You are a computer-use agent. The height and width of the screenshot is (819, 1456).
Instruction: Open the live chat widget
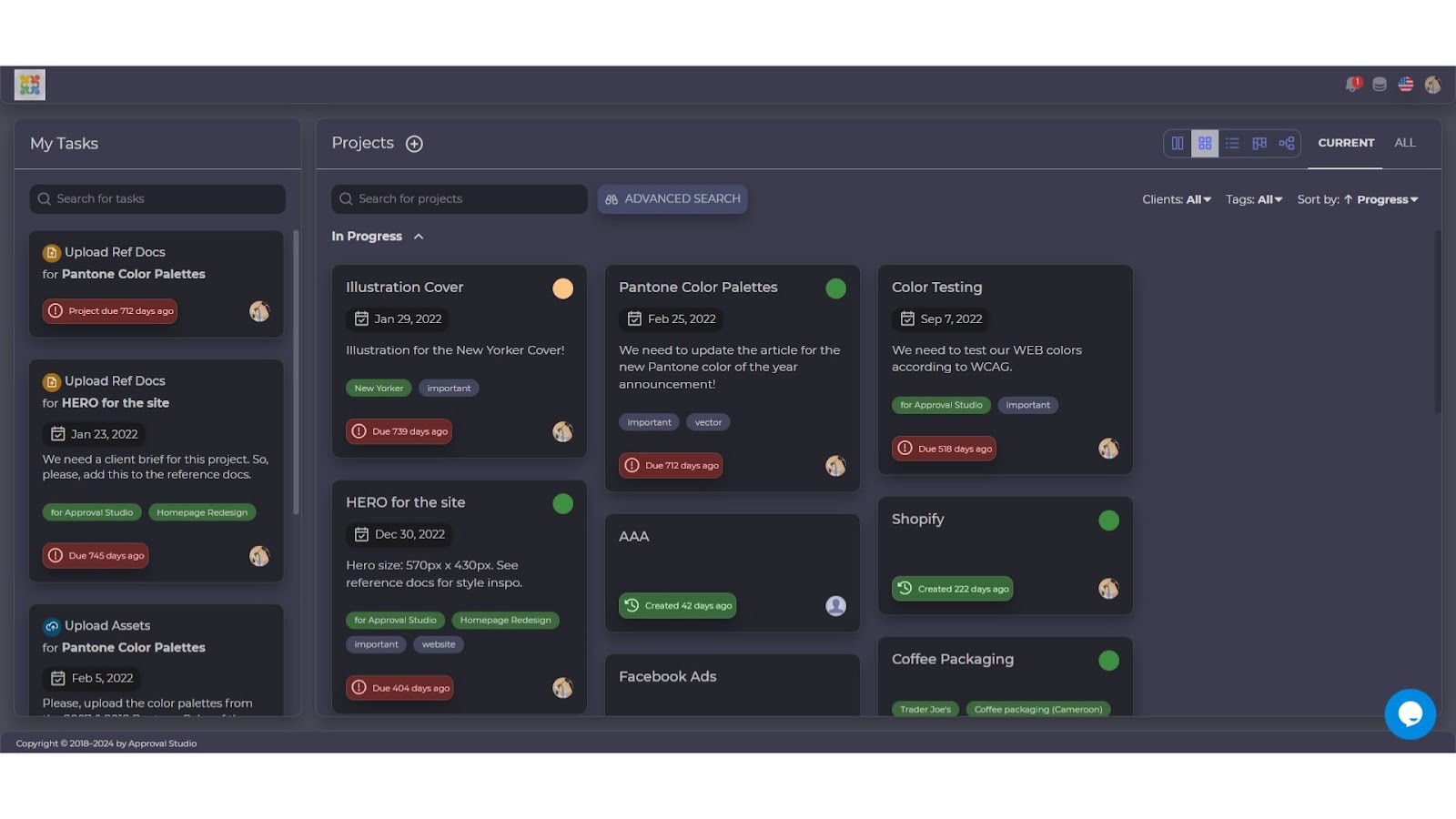coord(1410,714)
